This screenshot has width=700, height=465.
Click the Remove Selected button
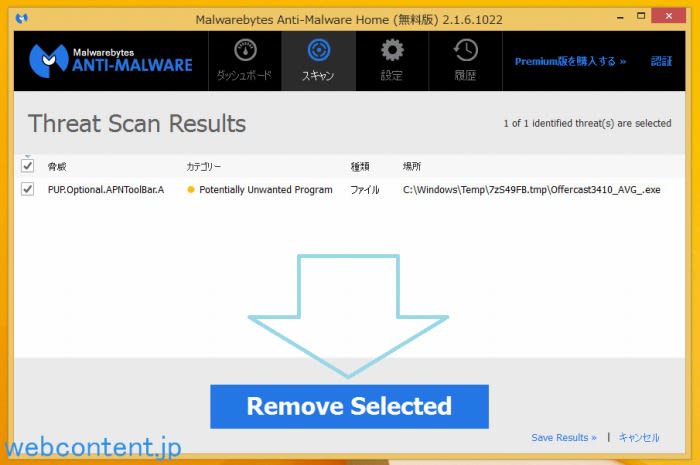349,406
